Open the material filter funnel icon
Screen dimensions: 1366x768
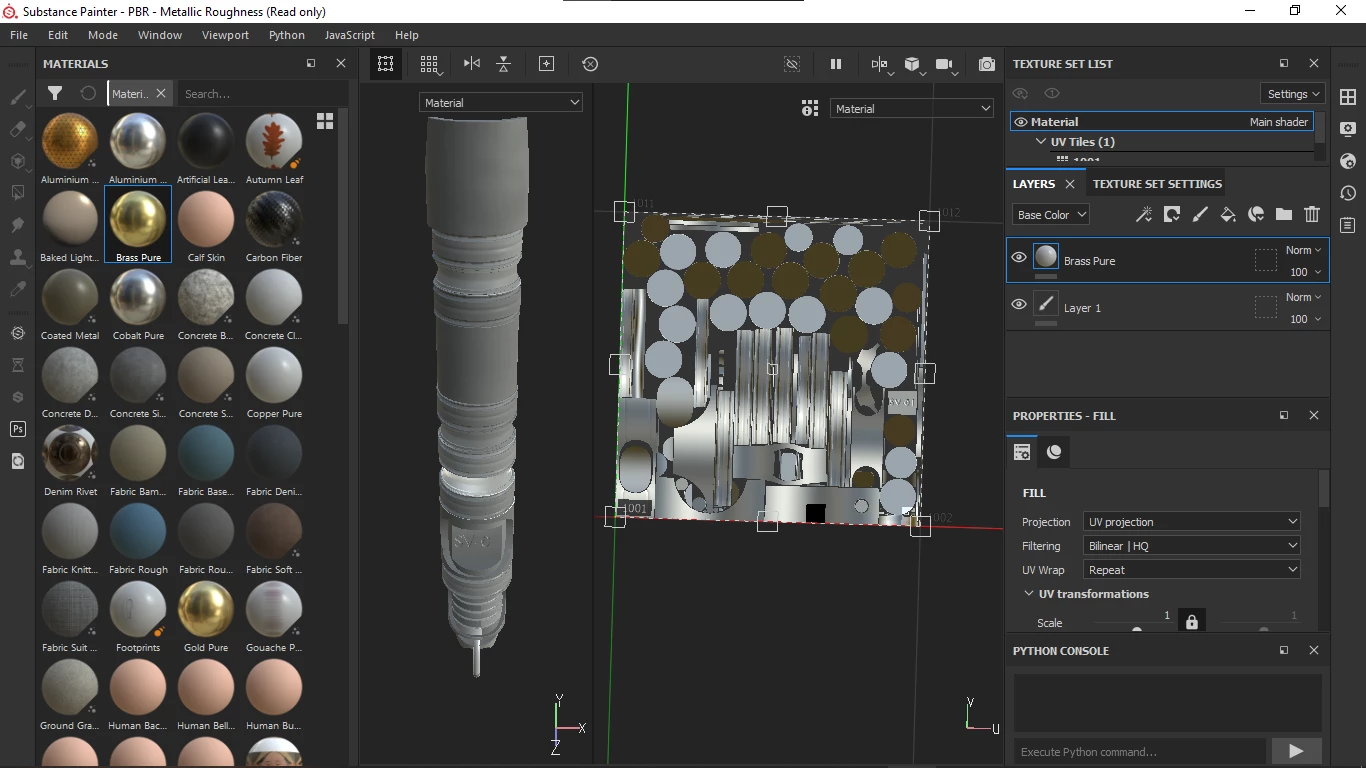click(55, 93)
